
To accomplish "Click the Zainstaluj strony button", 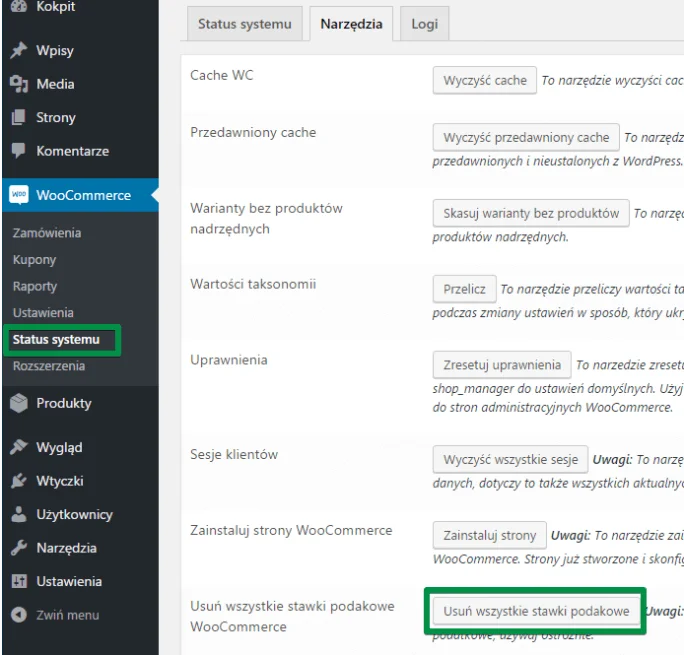I will pos(489,535).
